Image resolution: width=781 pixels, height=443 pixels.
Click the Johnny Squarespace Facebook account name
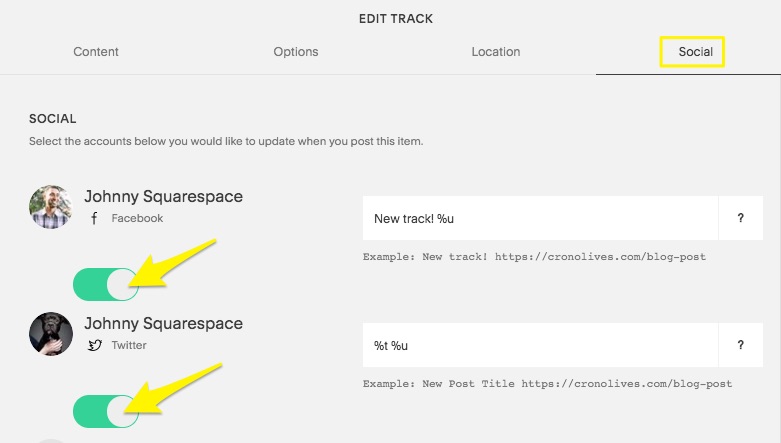pos(163,197)
